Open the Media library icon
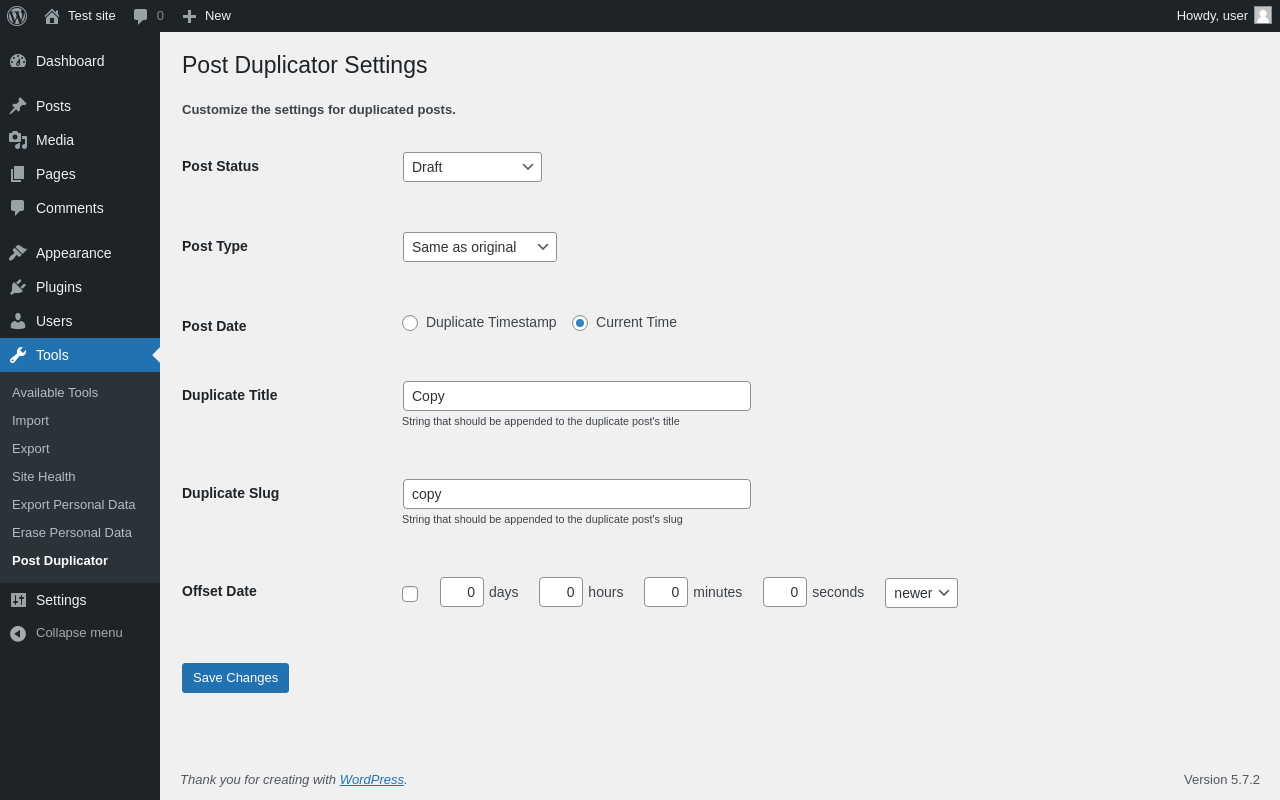1280x800 pixels. pos(18,140)
